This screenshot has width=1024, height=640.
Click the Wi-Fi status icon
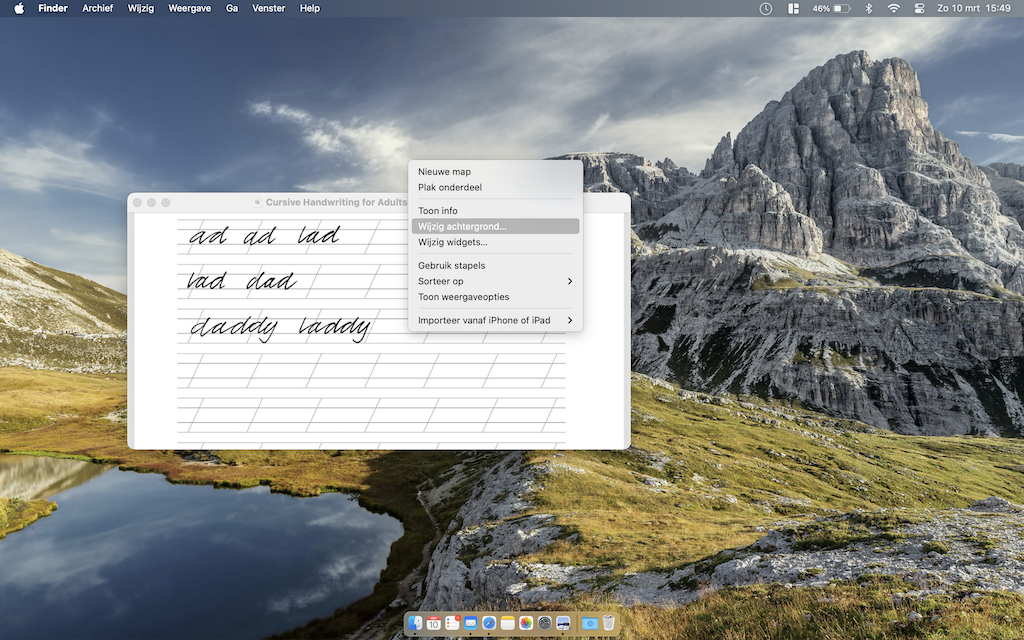click(893, 8)
